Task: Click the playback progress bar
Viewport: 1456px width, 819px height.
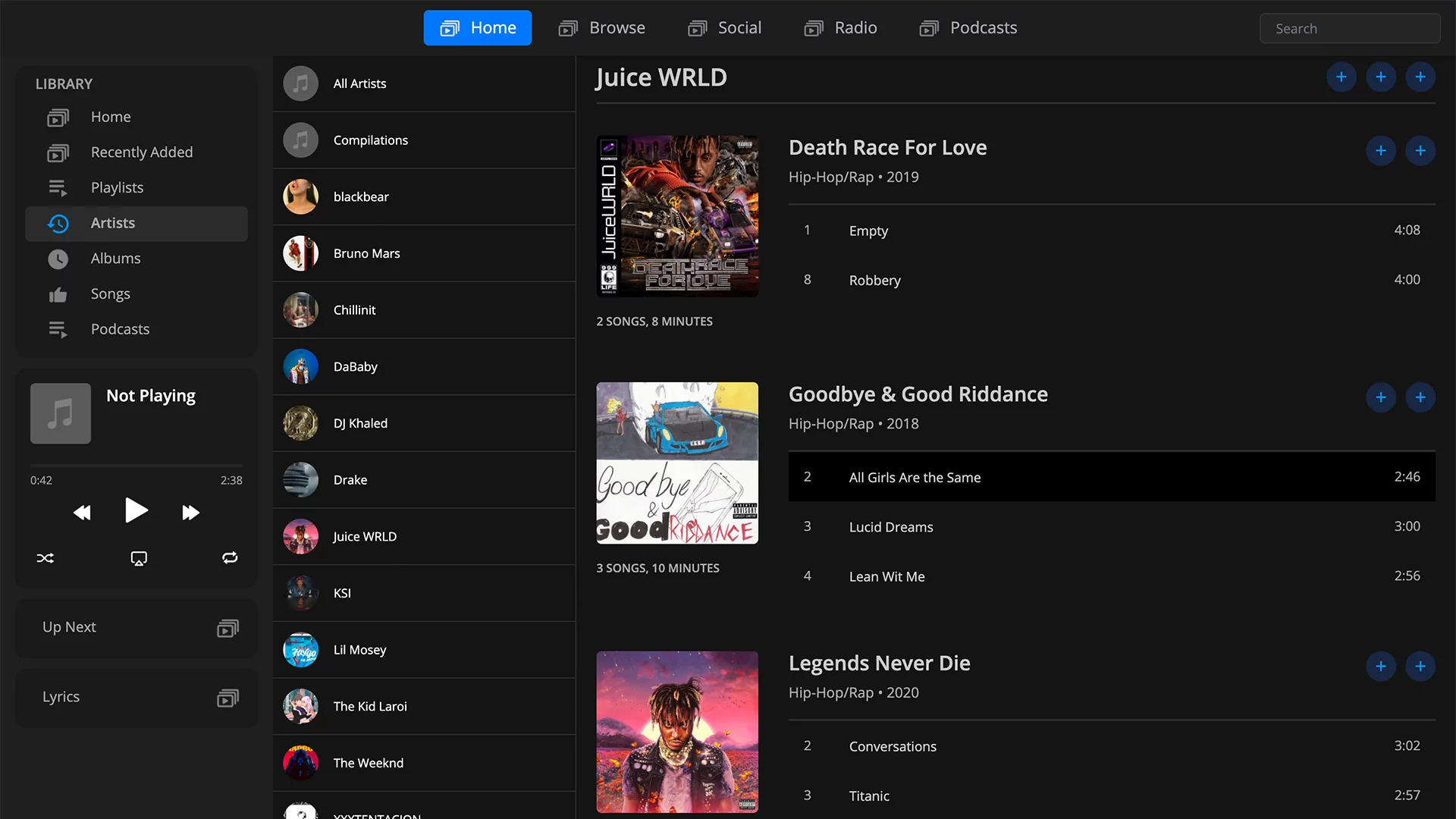Action: pyautogui.click(x=136, y=465)
